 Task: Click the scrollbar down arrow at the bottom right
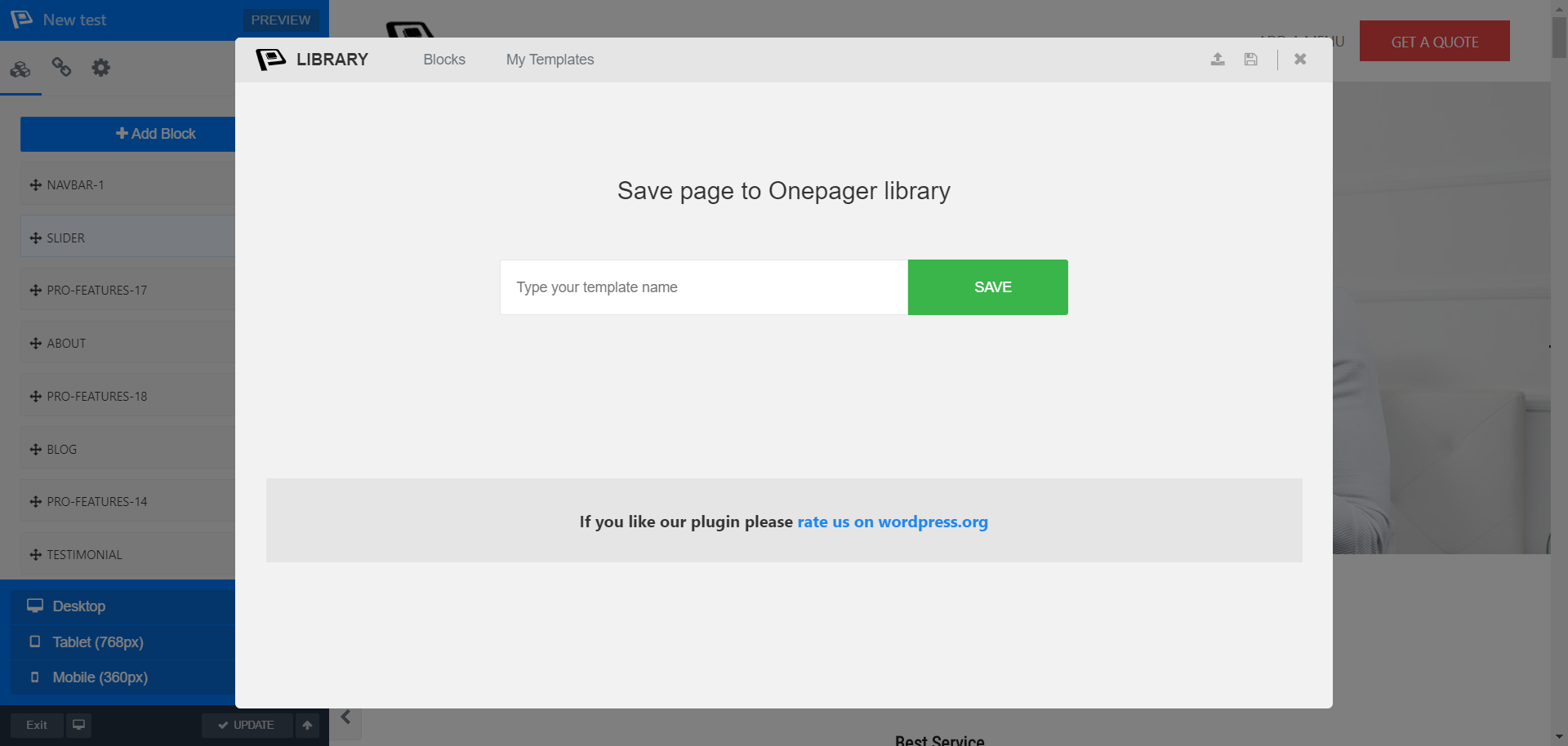pos(1560,737)
